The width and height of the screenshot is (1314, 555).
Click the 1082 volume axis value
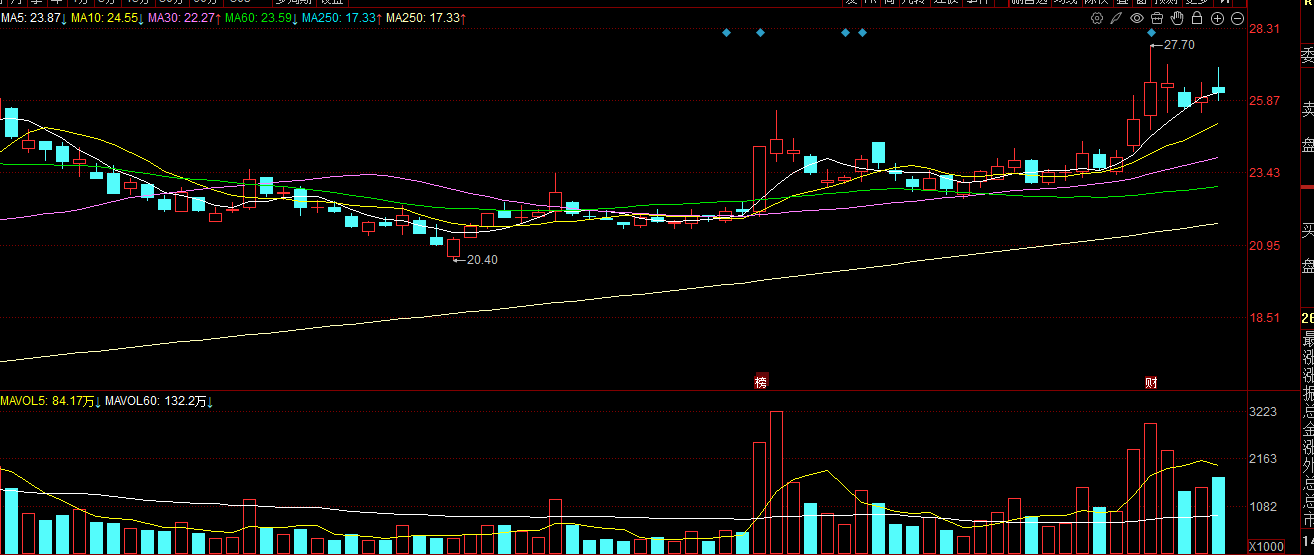pyautogui.click(x=1264, y=507)
